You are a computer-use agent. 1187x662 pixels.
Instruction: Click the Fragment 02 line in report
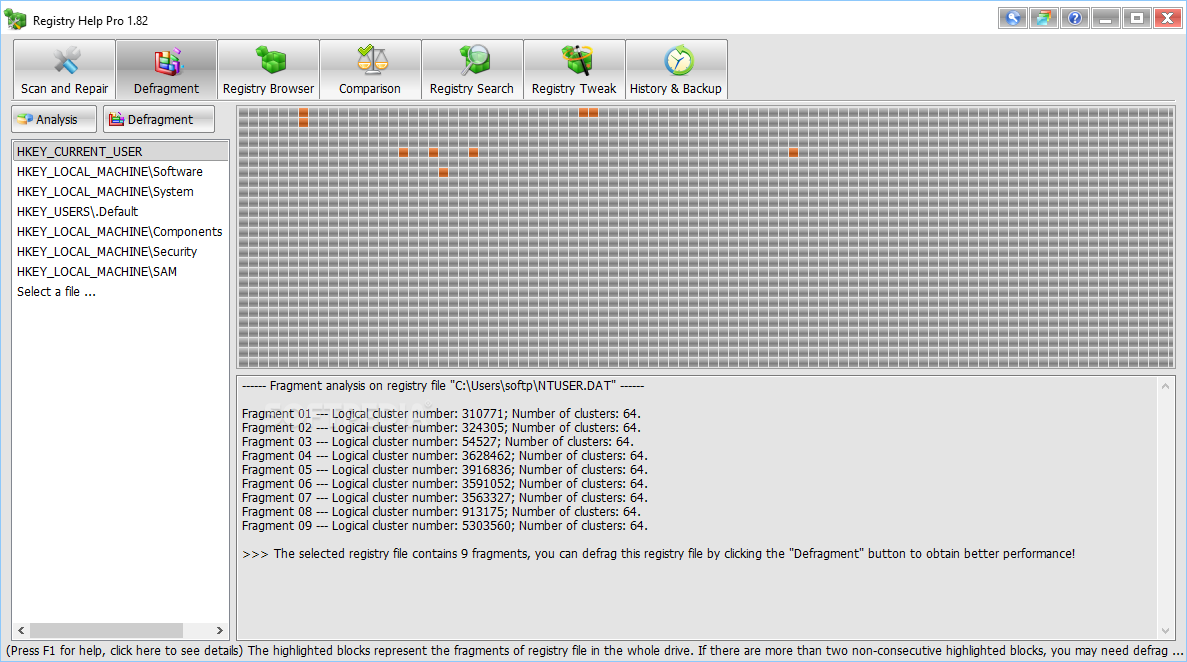pyautogui.click(x=441, y=428)
